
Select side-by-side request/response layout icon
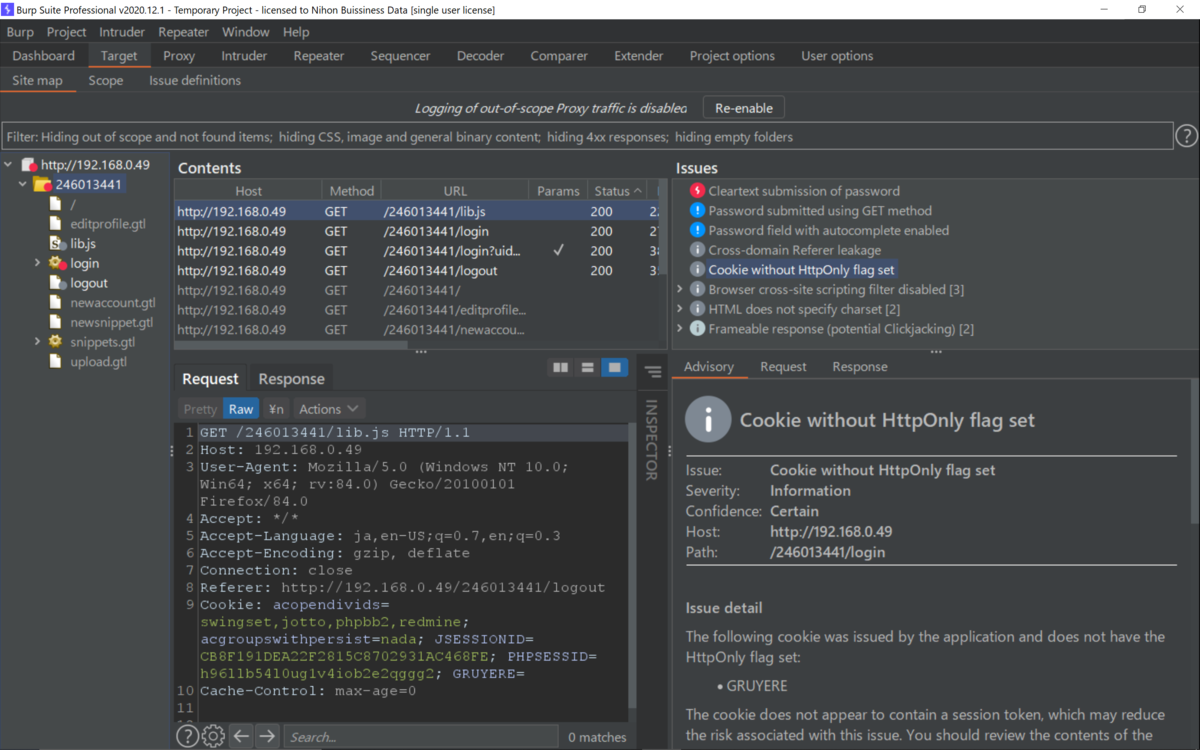click(560, 368)
